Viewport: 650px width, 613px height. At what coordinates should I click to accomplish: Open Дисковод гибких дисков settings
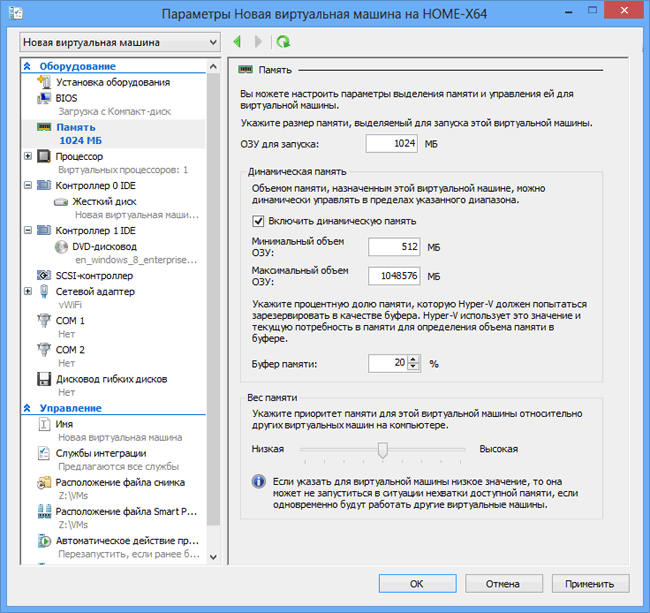click(x=112, y=379)
